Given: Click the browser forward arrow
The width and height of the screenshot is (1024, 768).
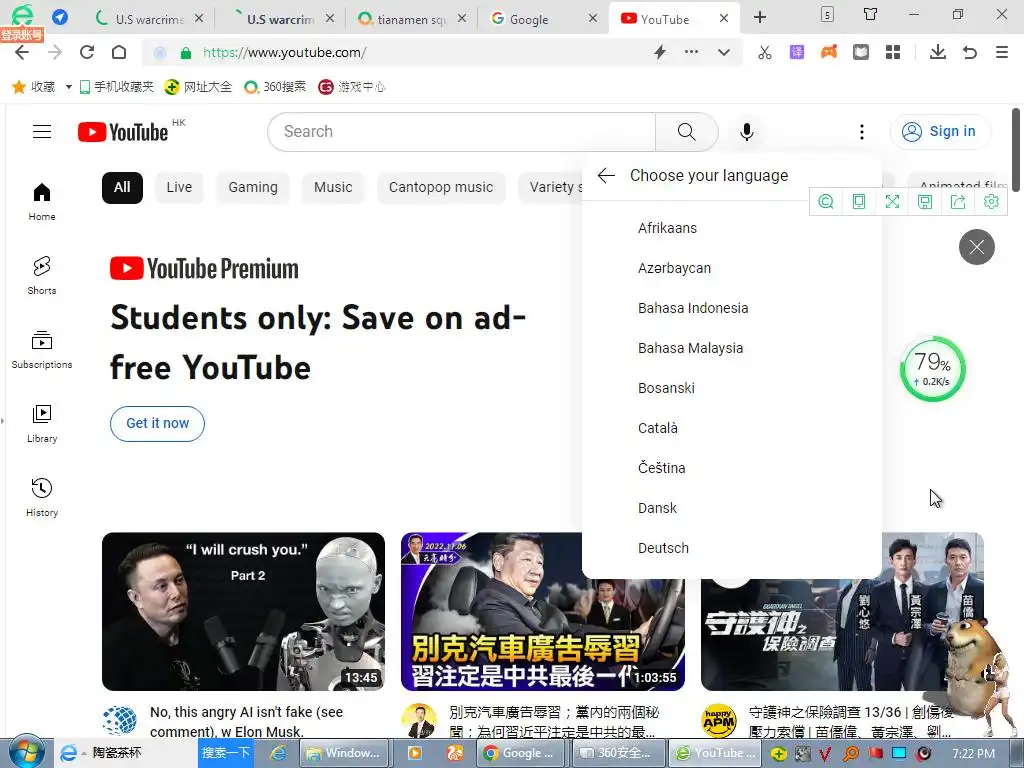Looking at the screenshot, I should (x=55, y=52).
